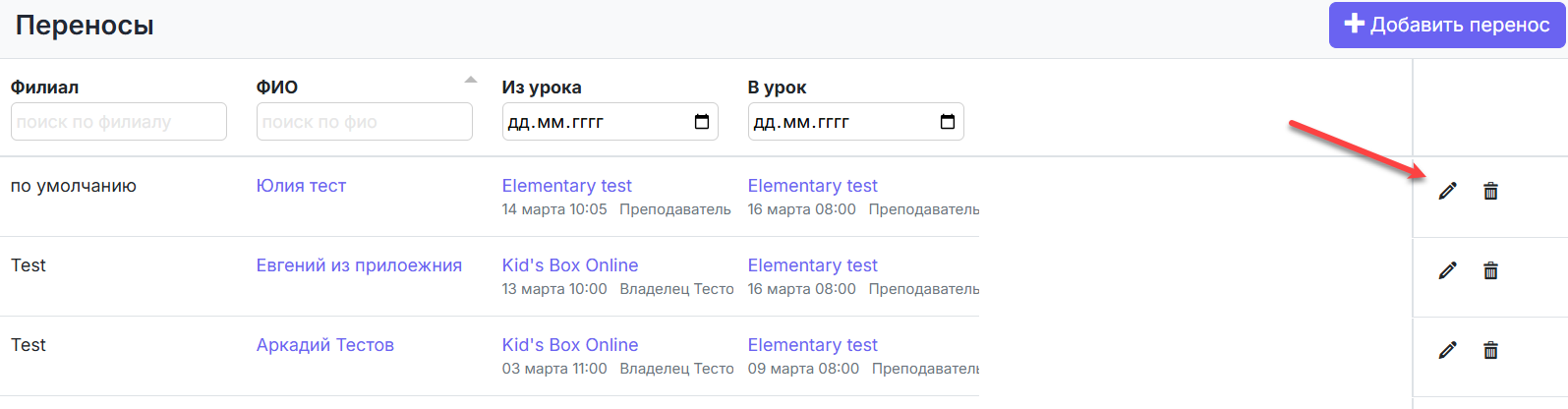Focus the поиск по филиалу search field
Image resolution: width=1568 pixels, height=409 pixels.
119,122
